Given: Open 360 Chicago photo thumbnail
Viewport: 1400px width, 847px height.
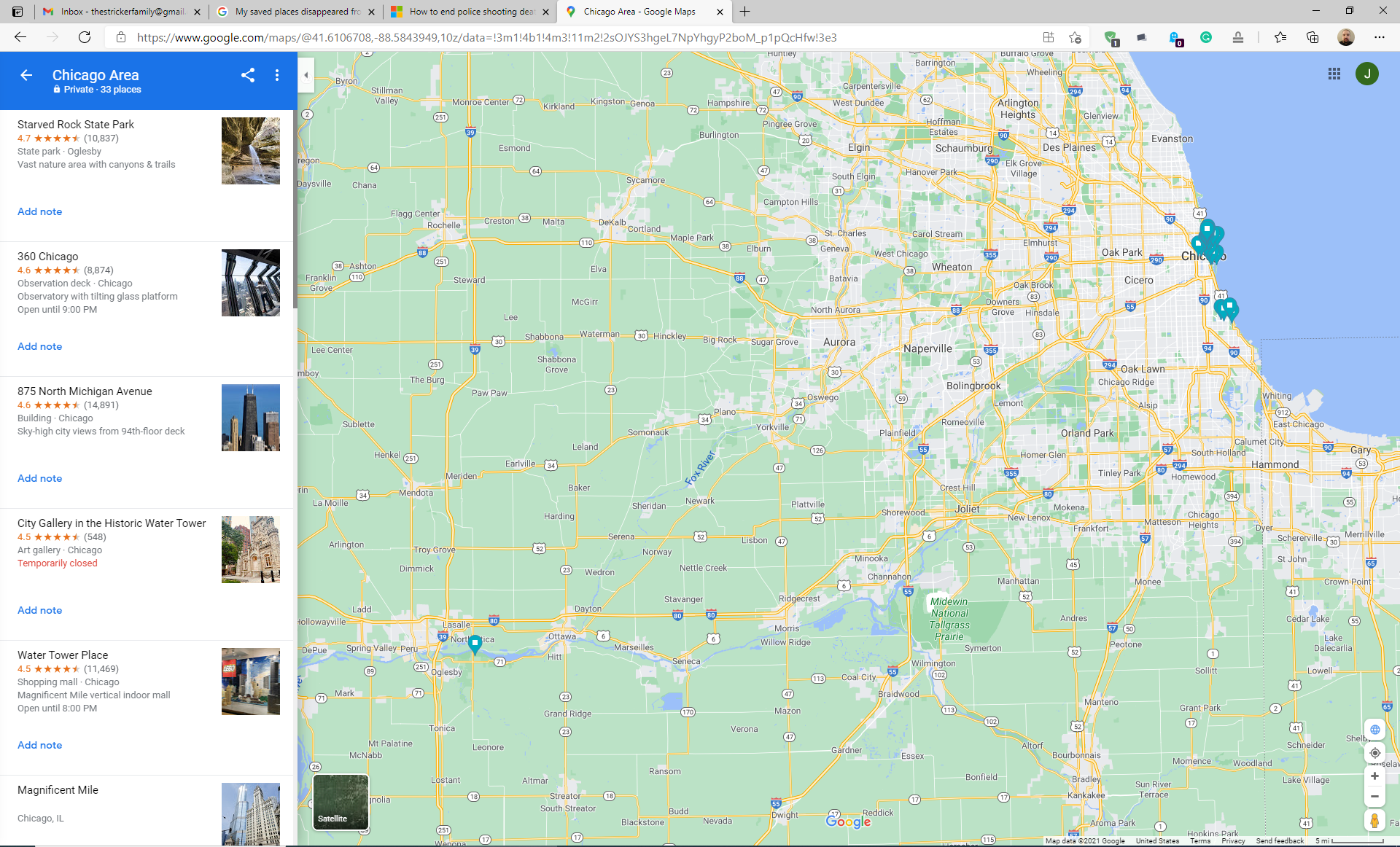Looking at the screenshot, I should (x=251, y=283).
